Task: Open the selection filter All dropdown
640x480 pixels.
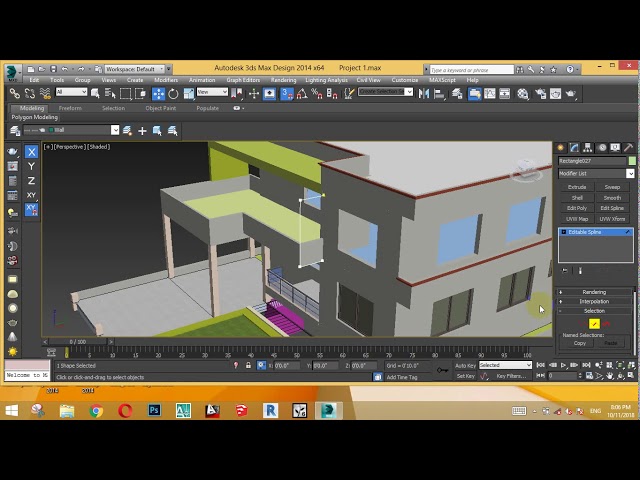Action: (x=71, y=92)
